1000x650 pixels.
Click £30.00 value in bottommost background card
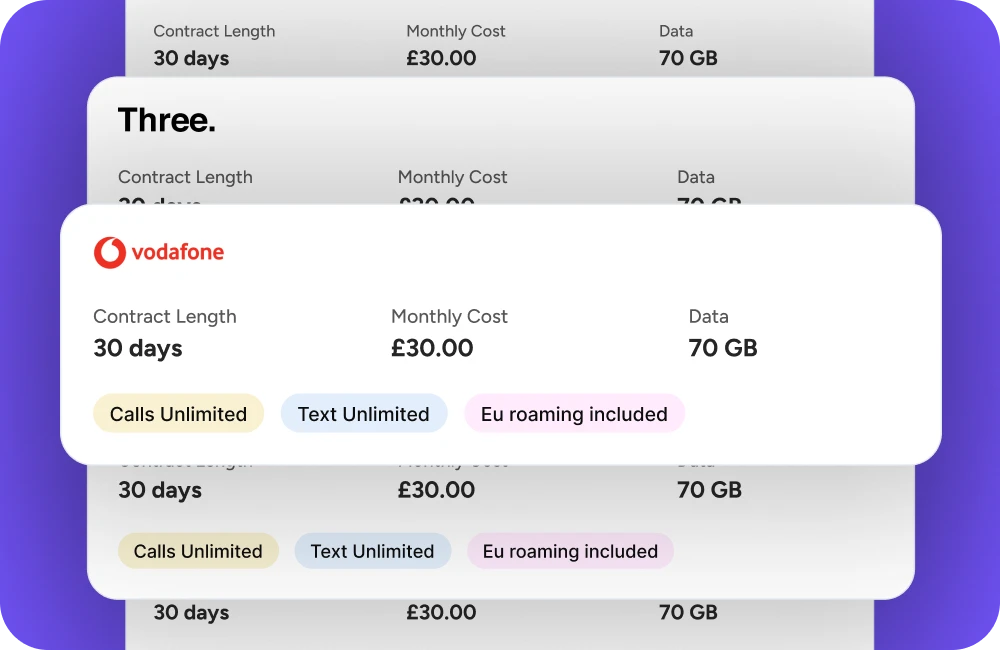441,613
